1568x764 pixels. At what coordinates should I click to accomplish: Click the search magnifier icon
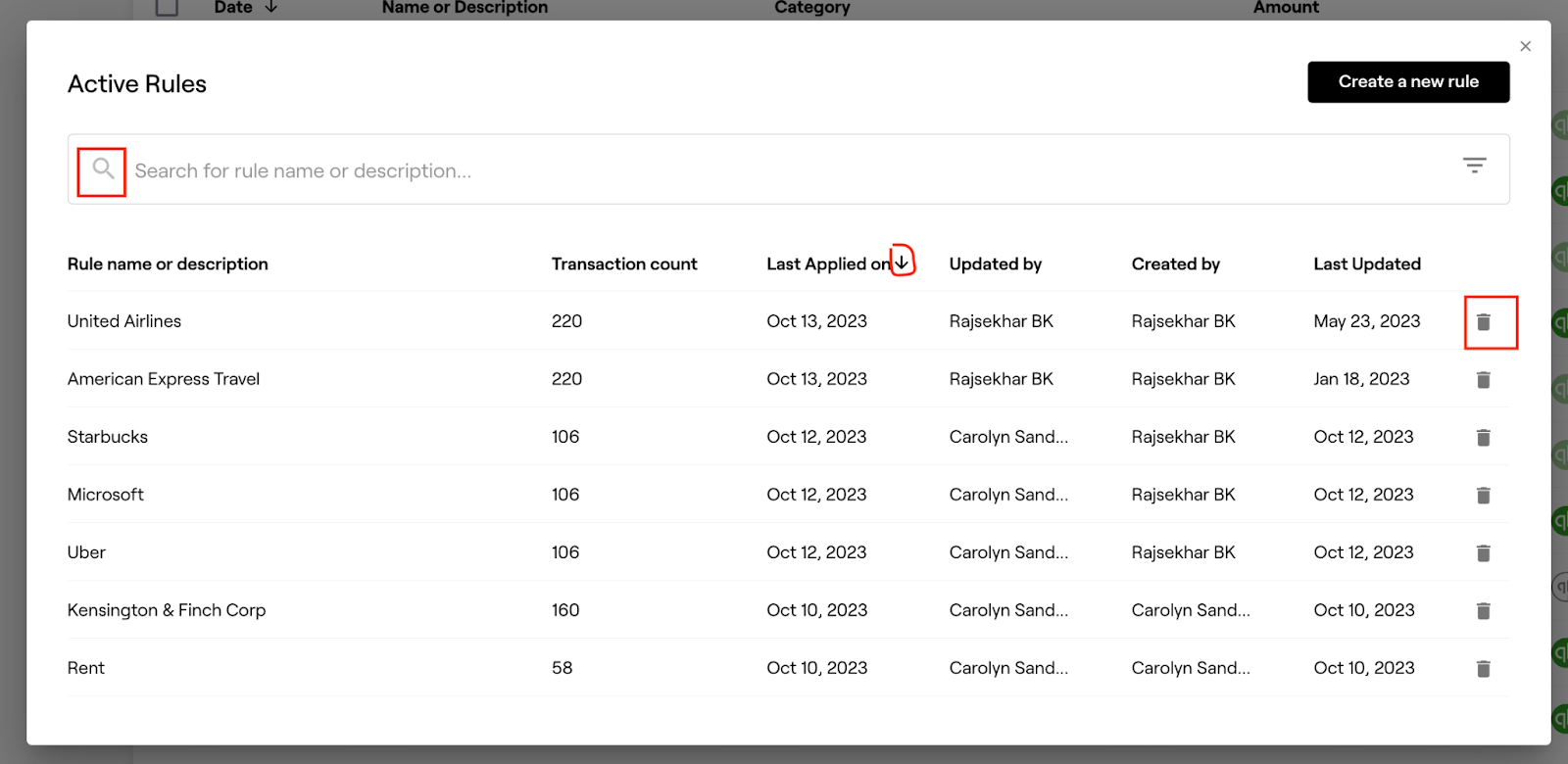click(x=103, y=168)
